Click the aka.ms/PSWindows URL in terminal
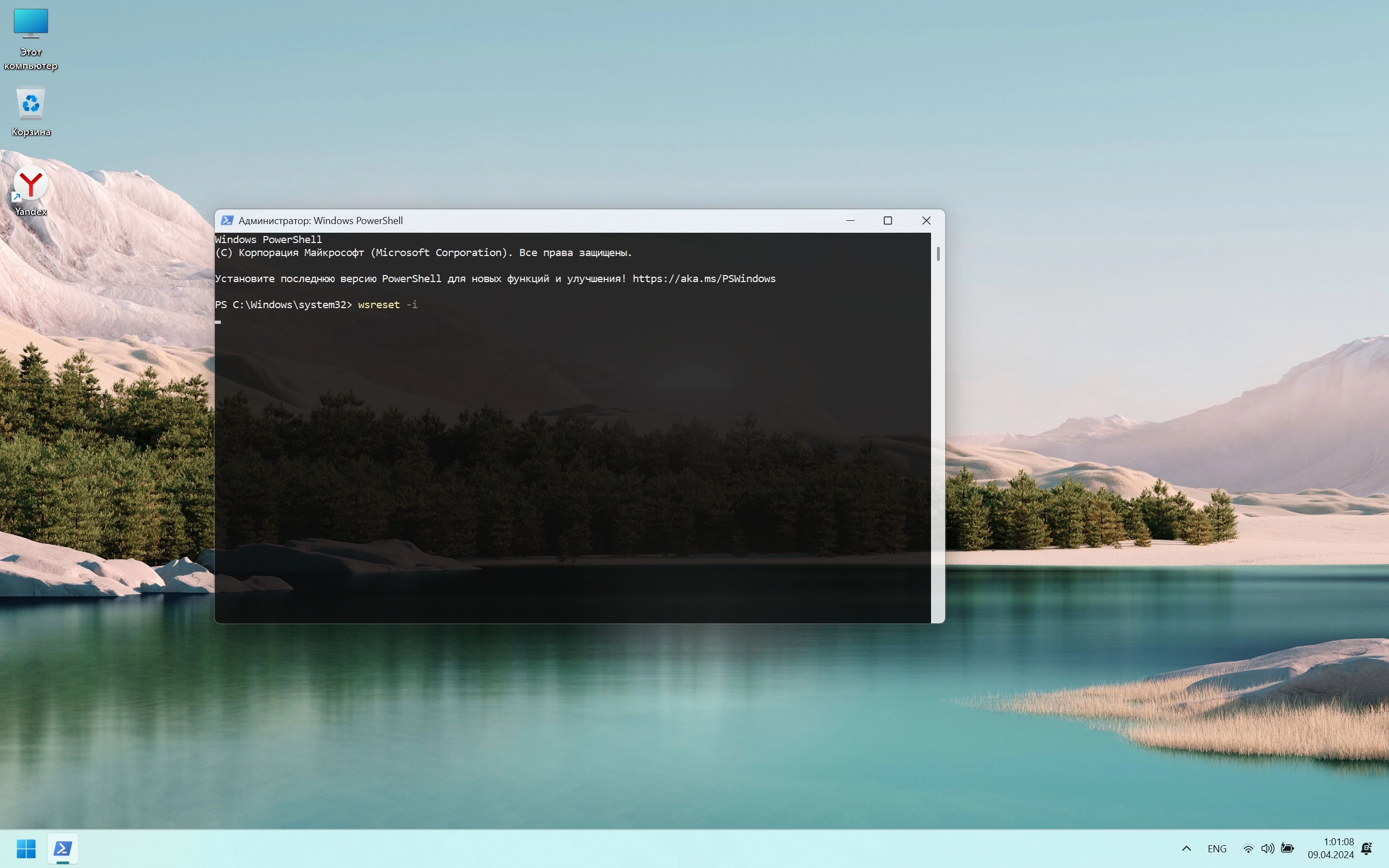Image resolution: width=1389 pixels, height=868 pixels. click(704, 279)
